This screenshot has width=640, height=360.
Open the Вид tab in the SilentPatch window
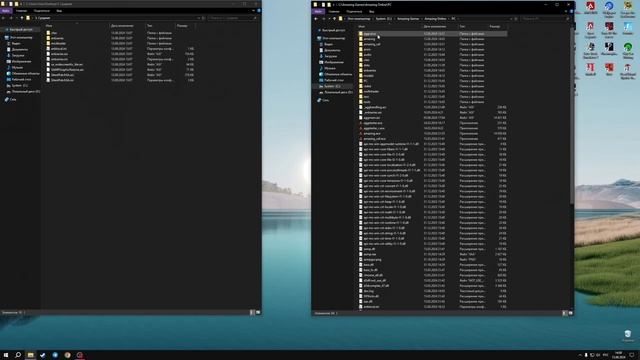pos(59,11)
